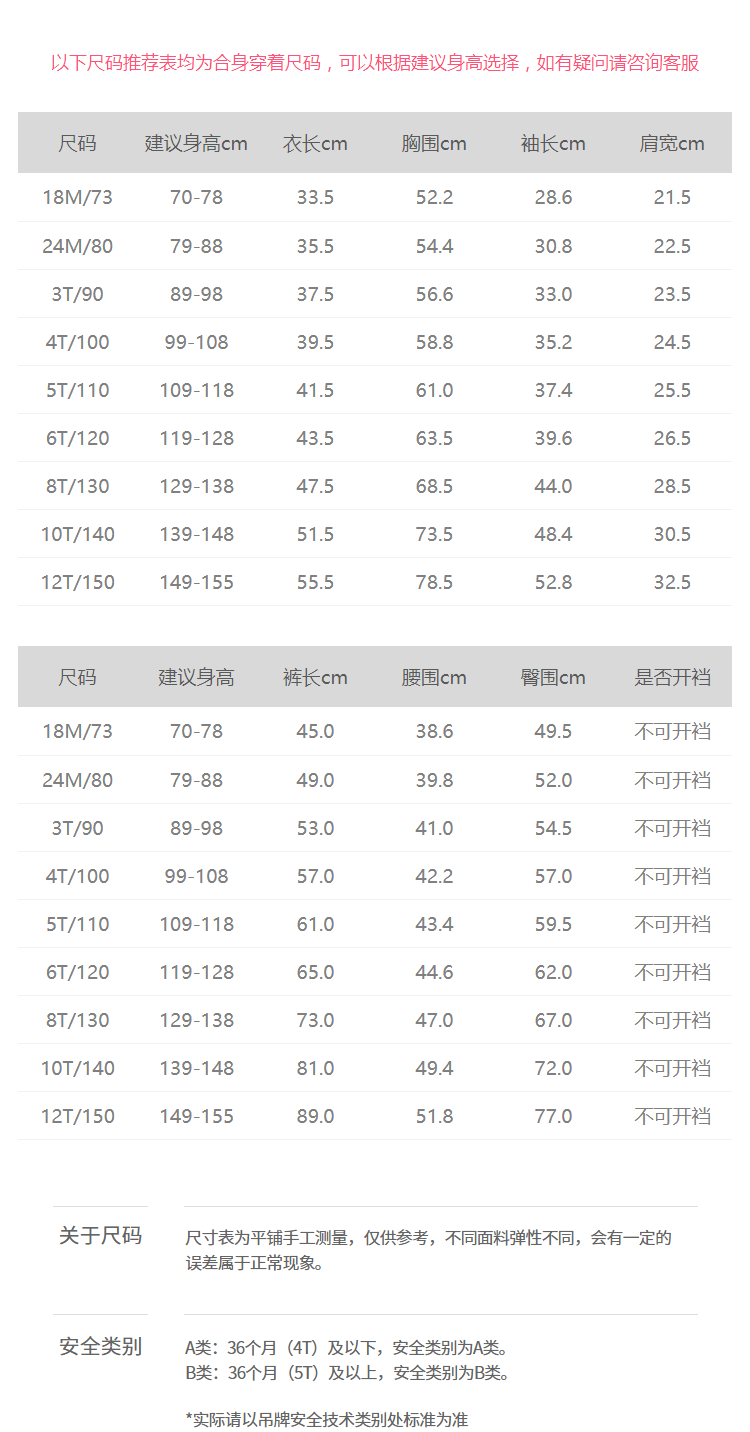Click the hang tag disclaimer footnote
Image resolution: width=750 pixels, height=1432 pixels.
point(326,1419)
